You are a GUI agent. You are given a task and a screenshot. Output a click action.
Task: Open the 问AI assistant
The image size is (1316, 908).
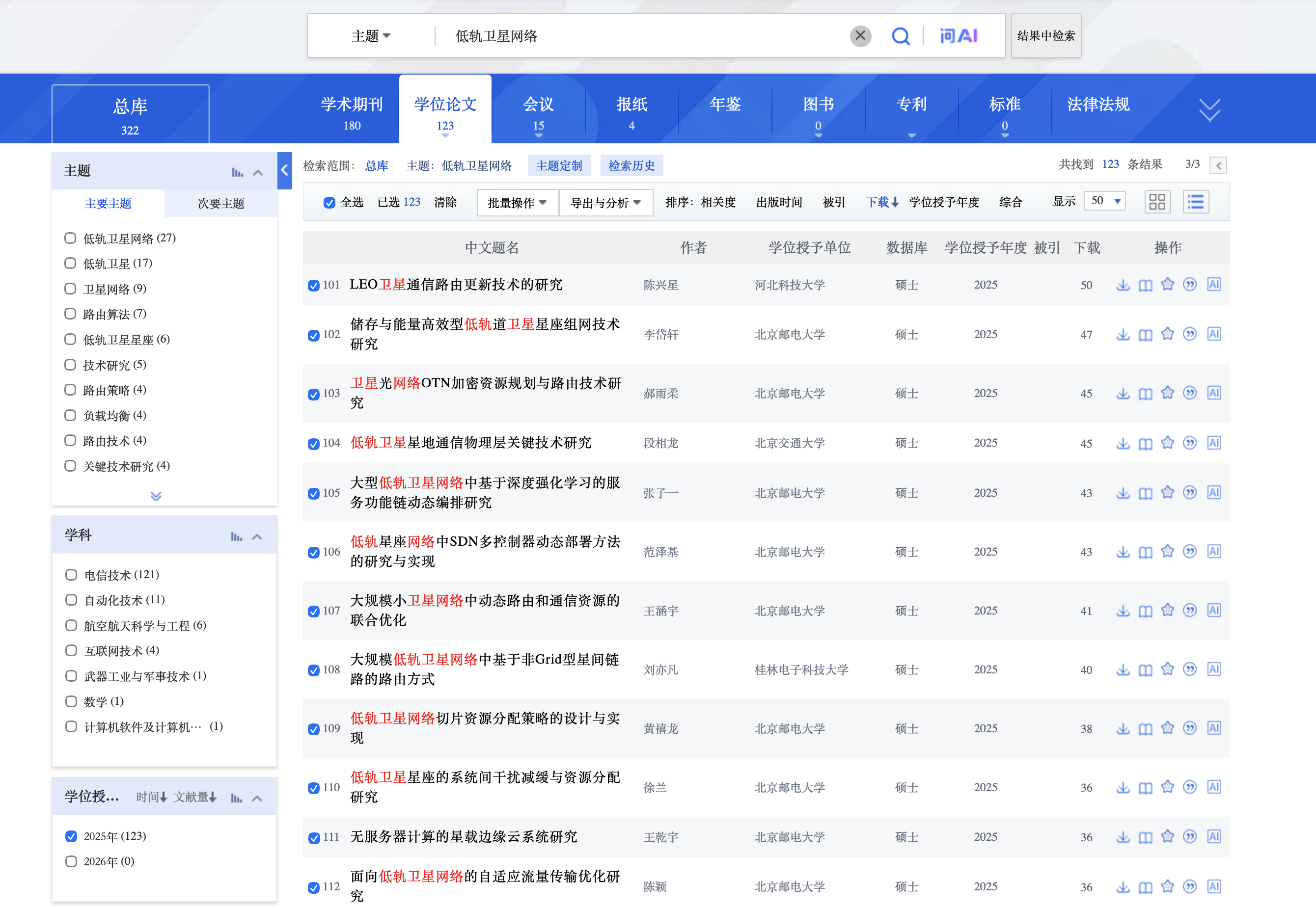(959, 36)
